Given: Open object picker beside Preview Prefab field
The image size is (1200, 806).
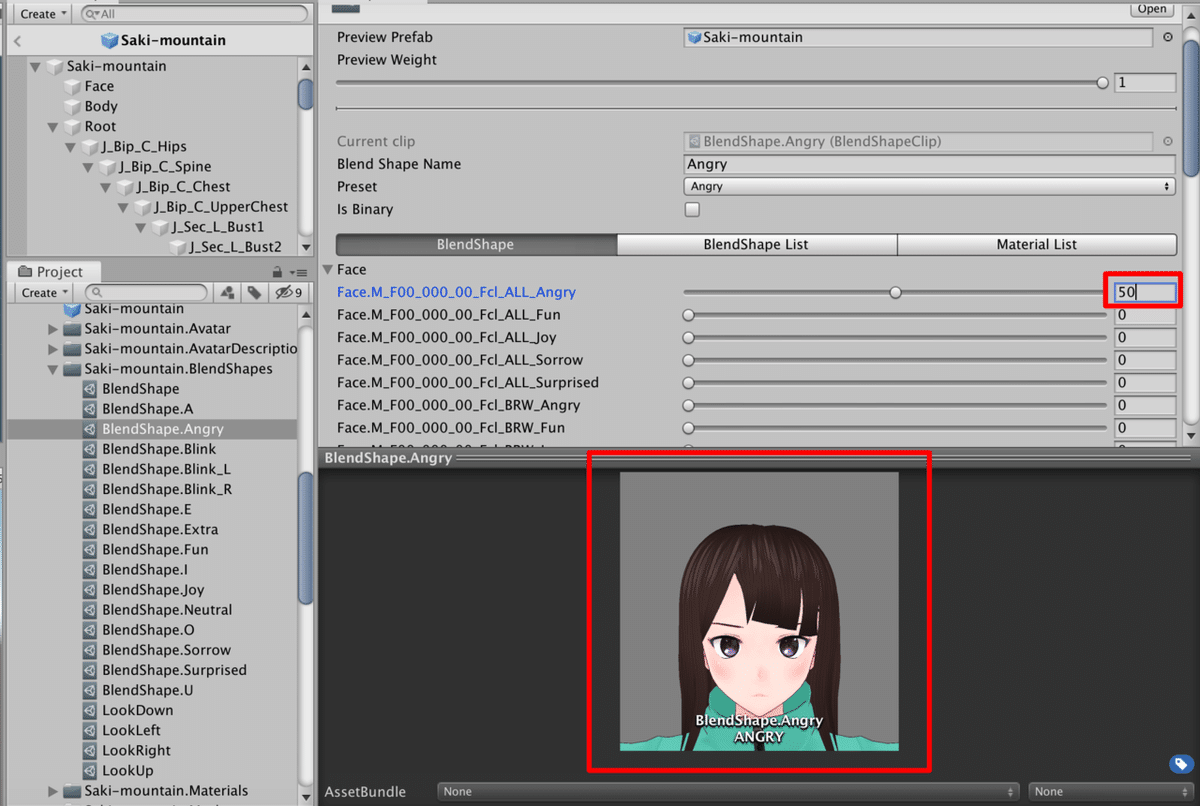Looking at the screenshot, I should pyautogui.click(x=1168, y=37).
